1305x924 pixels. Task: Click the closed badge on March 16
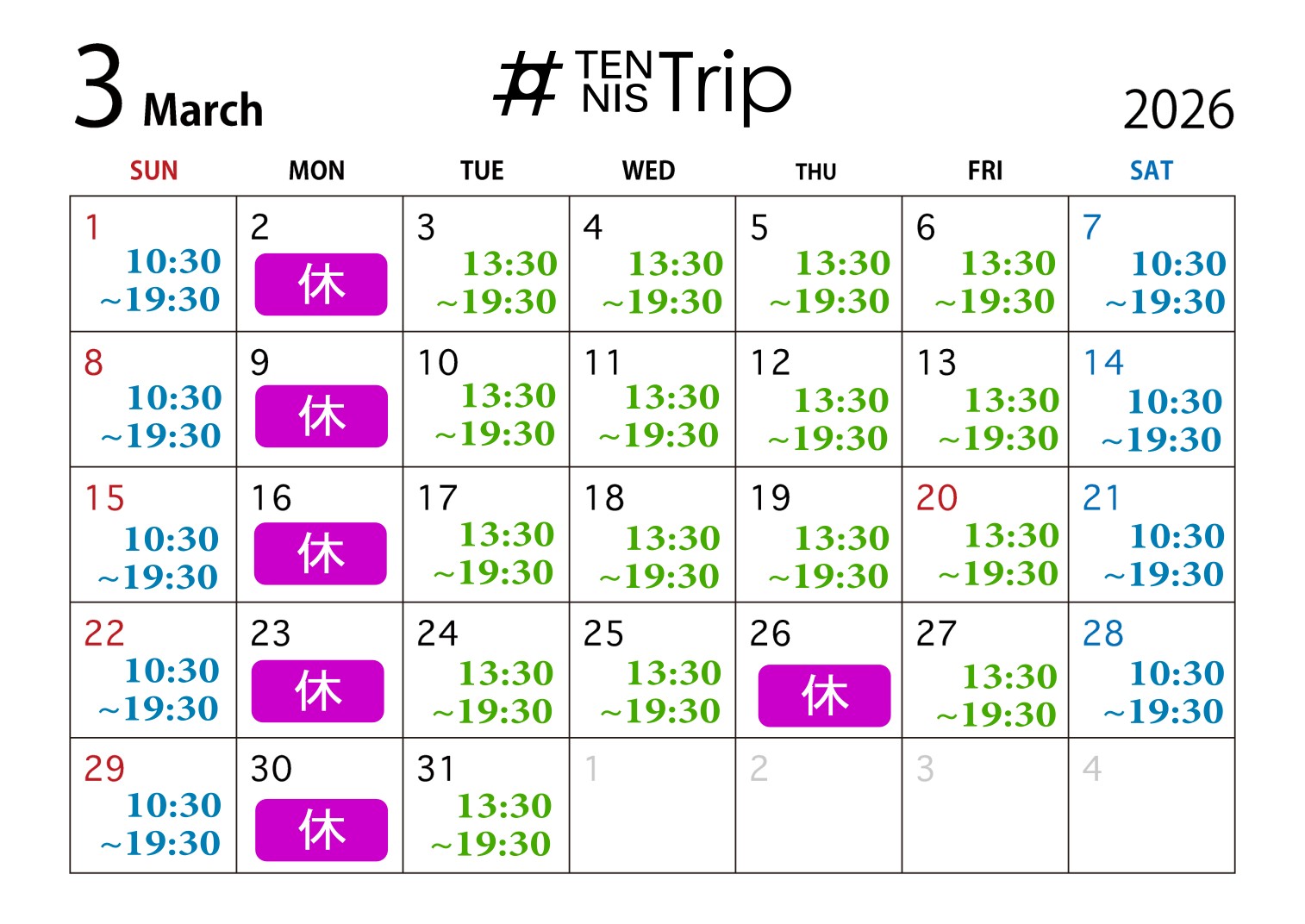[321, 553]
